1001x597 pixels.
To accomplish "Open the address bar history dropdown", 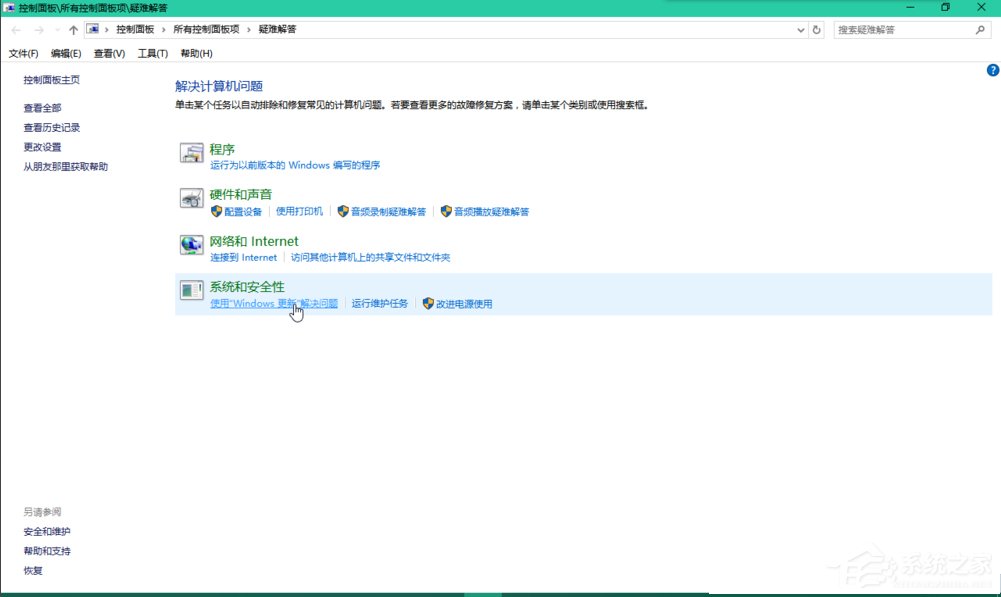I will 800,30.
